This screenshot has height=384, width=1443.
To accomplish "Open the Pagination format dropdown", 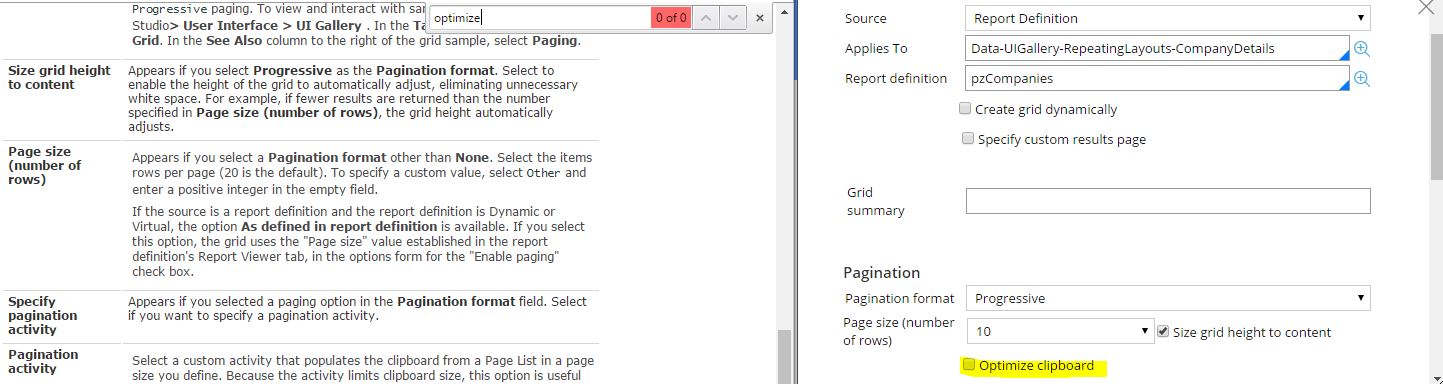I will pos(1167,298).
